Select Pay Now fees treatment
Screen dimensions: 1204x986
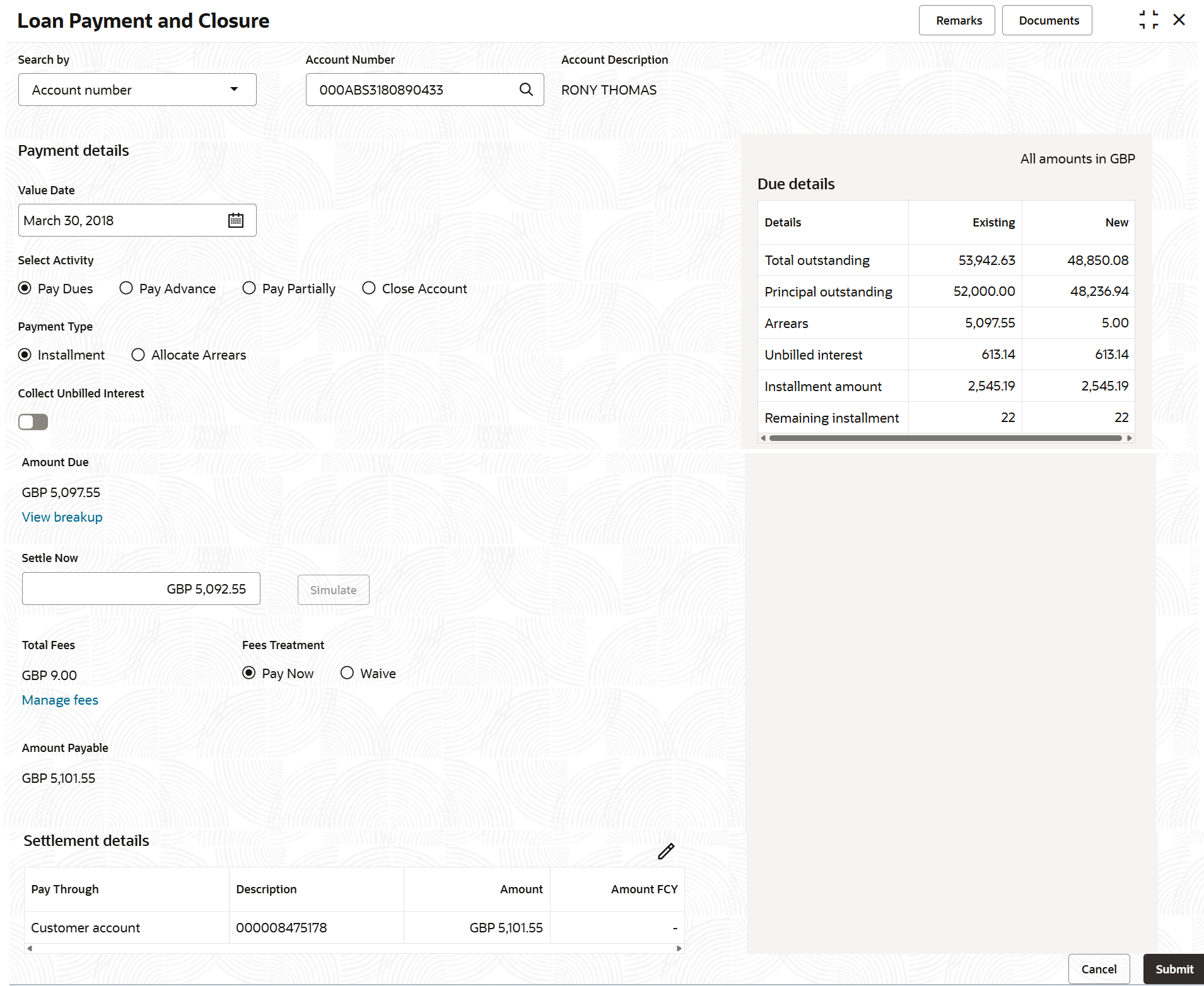pyautogui.click(x=249, y=673)
